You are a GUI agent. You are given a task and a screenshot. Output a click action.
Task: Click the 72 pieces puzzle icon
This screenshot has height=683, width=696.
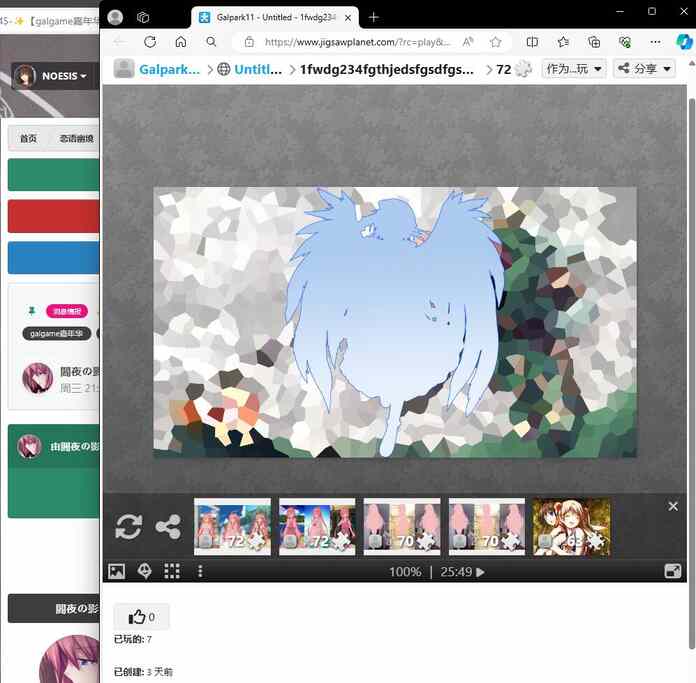pyautogui.click(x=524, y=69)
